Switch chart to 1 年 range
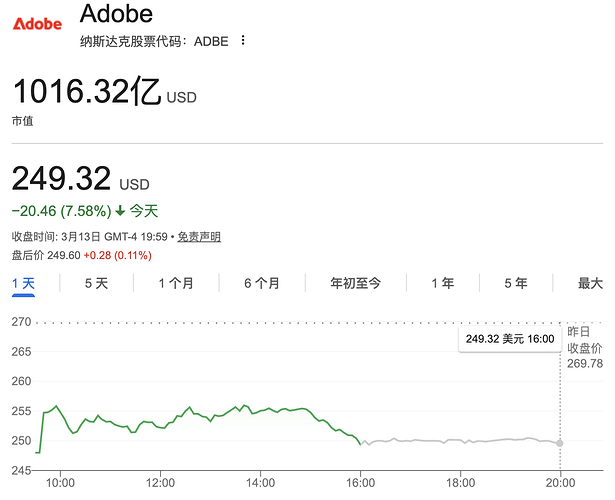The width and height of the screenshot is (615, 500). click(442, 283)
